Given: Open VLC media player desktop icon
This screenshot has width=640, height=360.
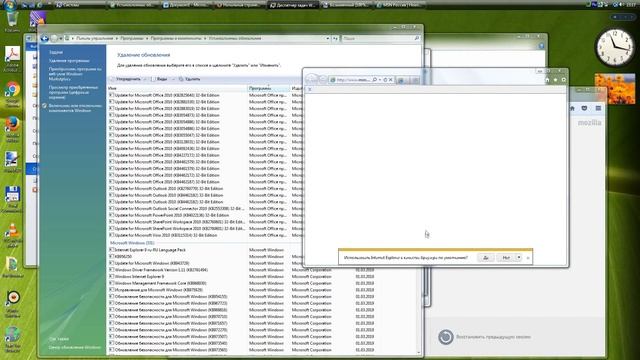Looking at the screenshot, I should (x=12, y=235).
